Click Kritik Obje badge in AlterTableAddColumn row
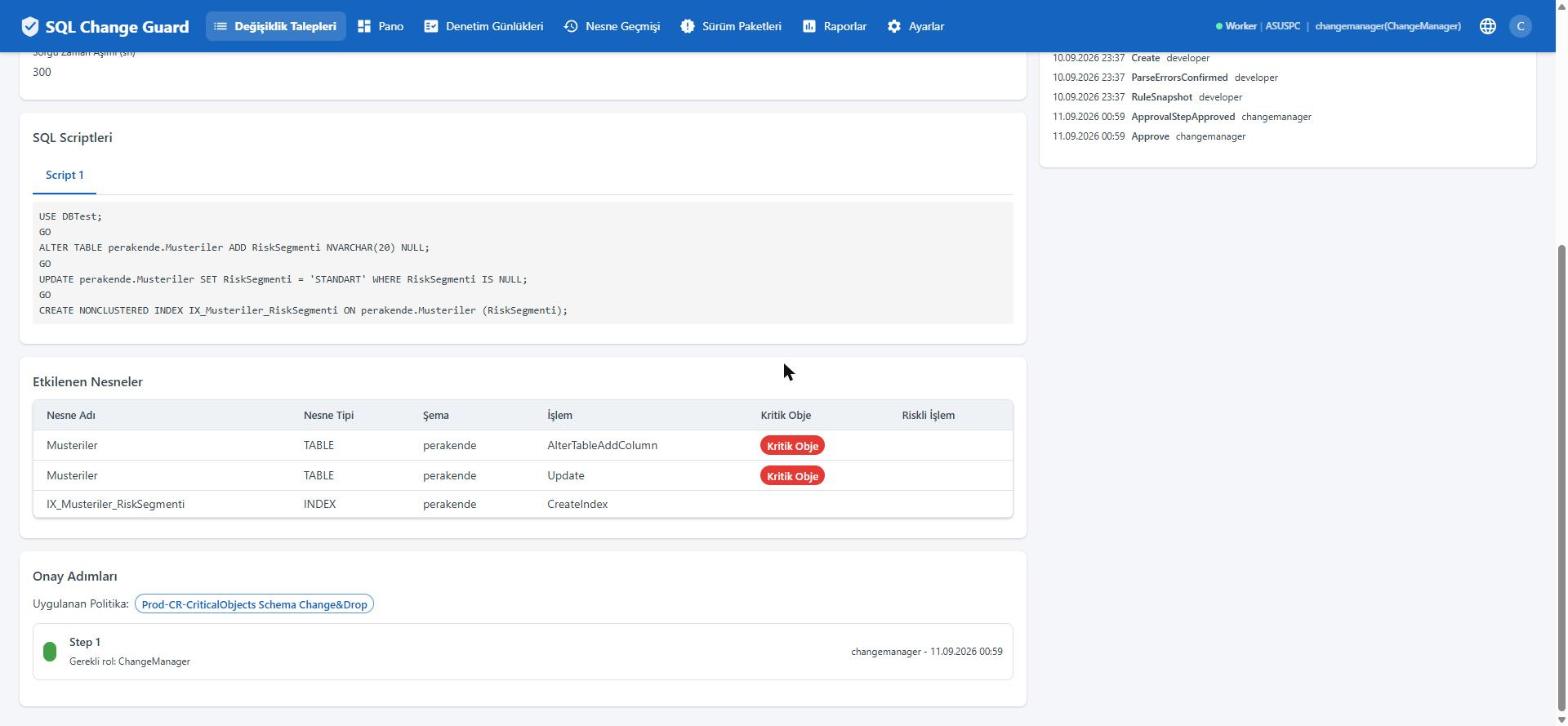The width and height of the screenshot is (1568, 726). 792,446
